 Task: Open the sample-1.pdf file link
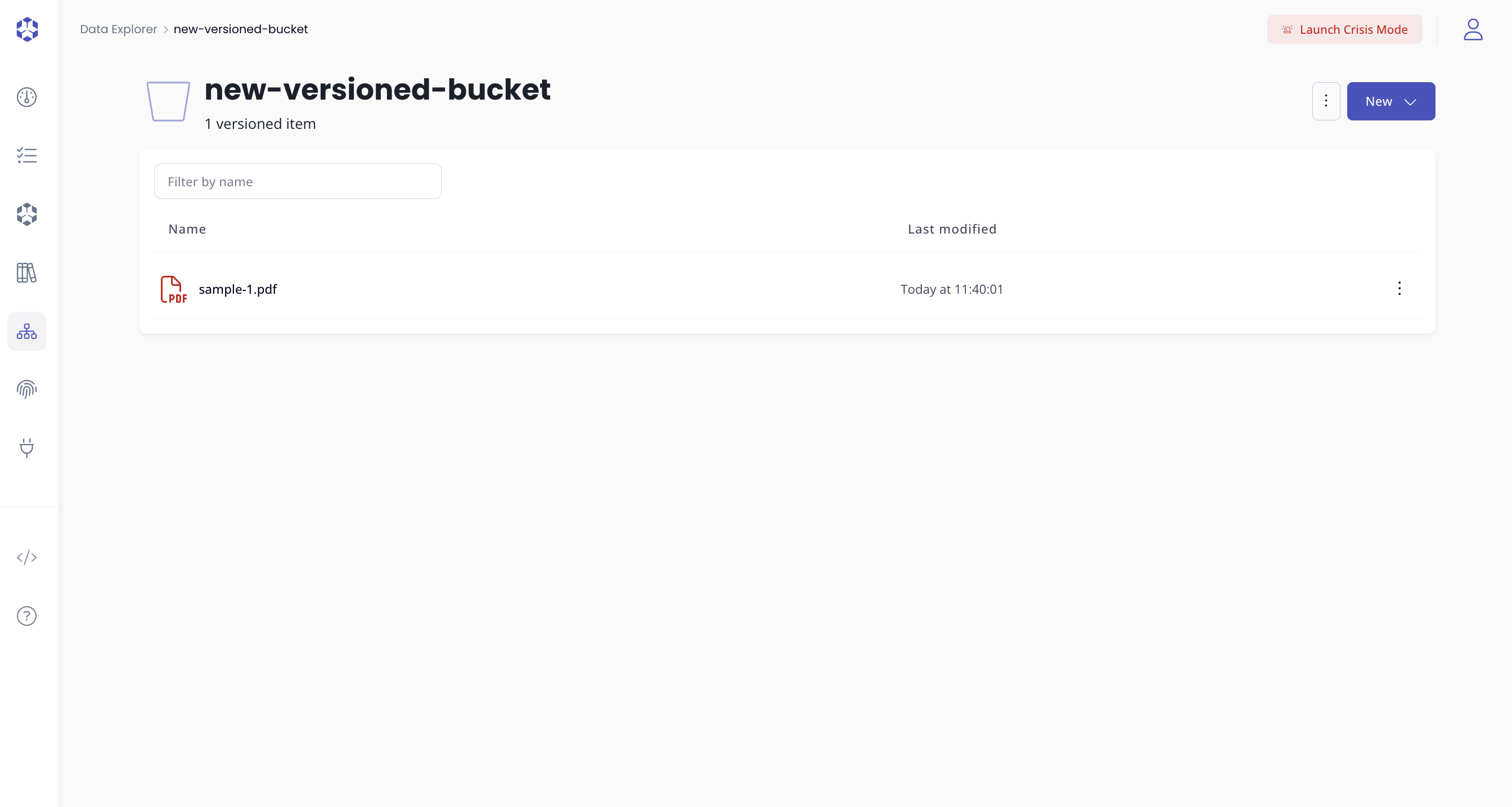(238, 289)
